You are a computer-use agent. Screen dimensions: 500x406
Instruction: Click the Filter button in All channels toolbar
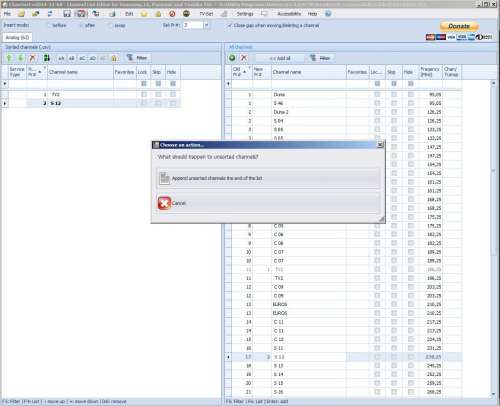click(x=321, y=58)
